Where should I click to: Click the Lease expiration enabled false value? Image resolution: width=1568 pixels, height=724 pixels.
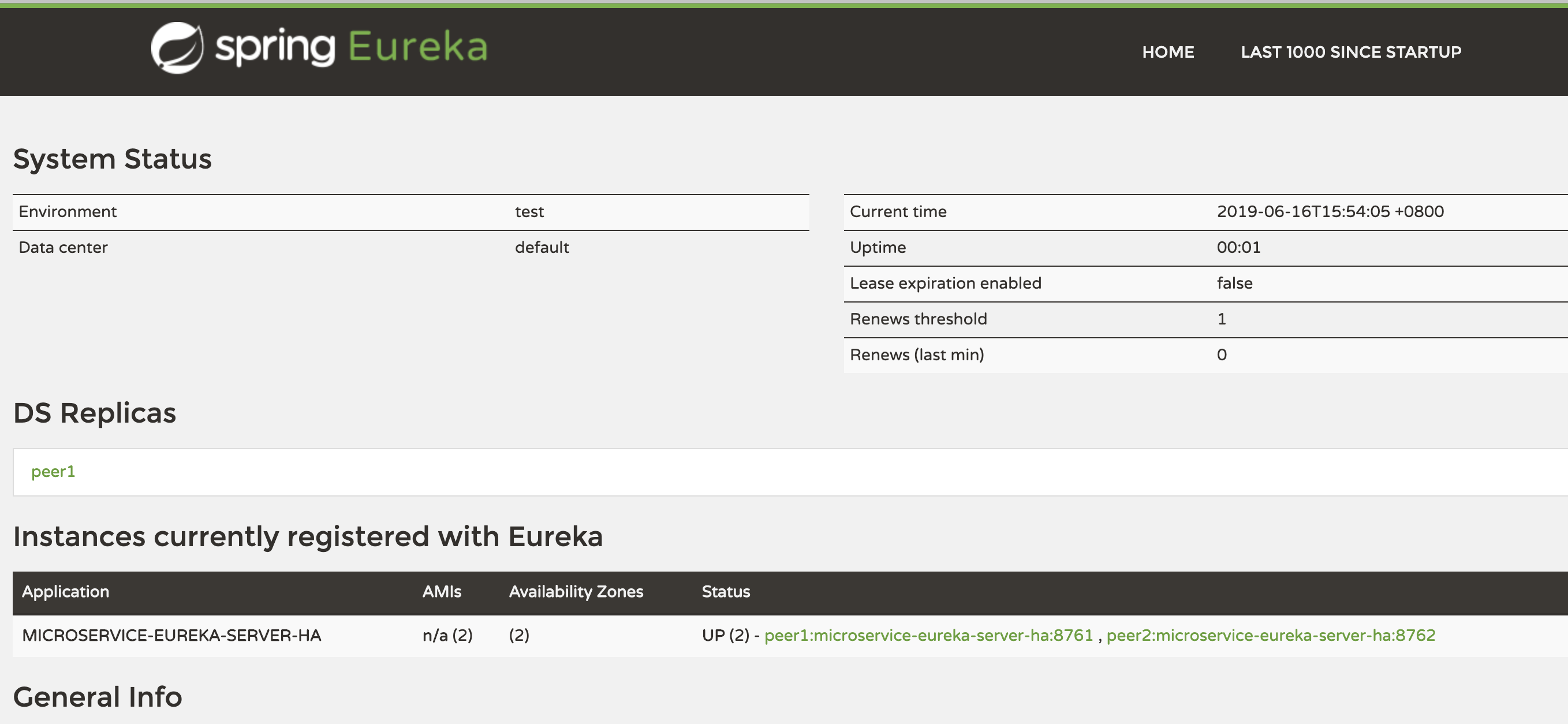[x=1234, y=283]
